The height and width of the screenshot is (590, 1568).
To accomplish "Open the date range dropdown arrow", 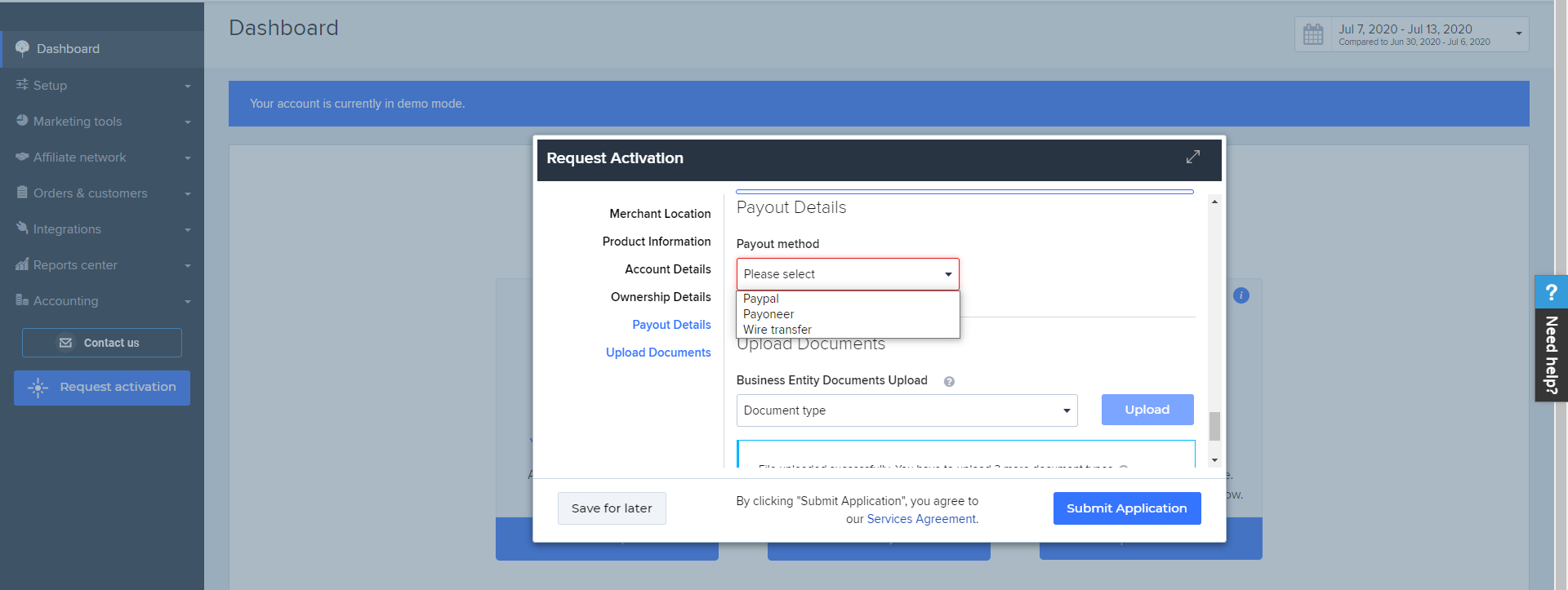I will click(1519, 33).
